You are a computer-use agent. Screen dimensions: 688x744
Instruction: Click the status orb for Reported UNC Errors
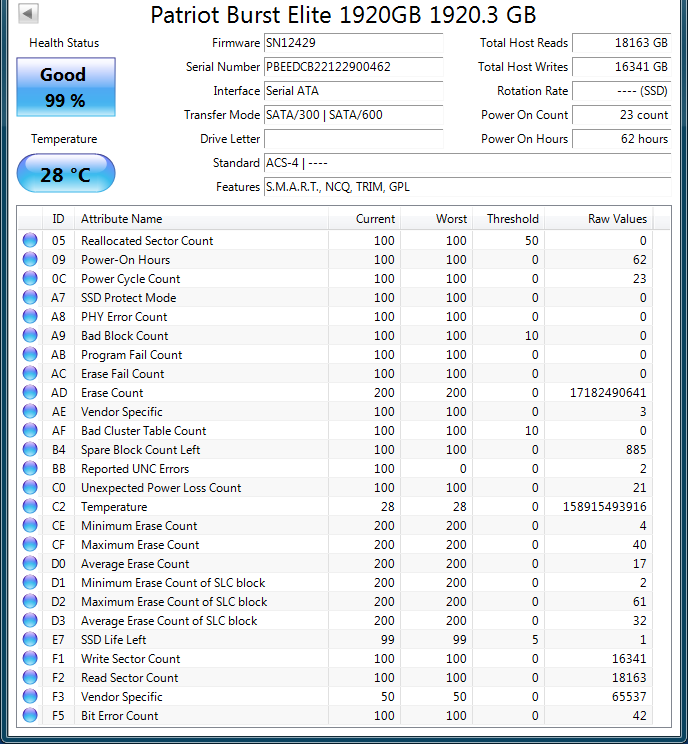[30, 468]
